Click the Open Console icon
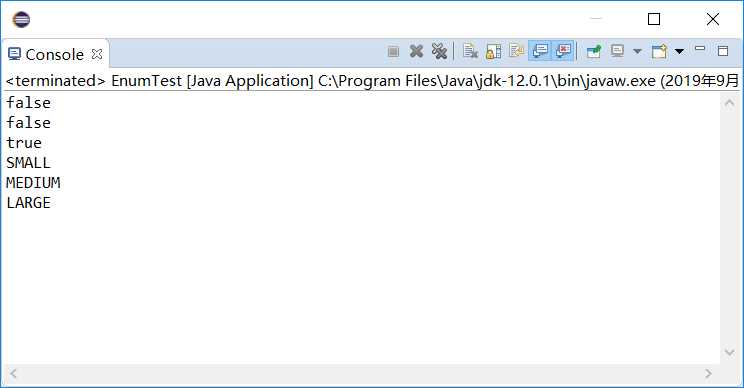This screenshot has height=388, width=744. pos(660,51)
